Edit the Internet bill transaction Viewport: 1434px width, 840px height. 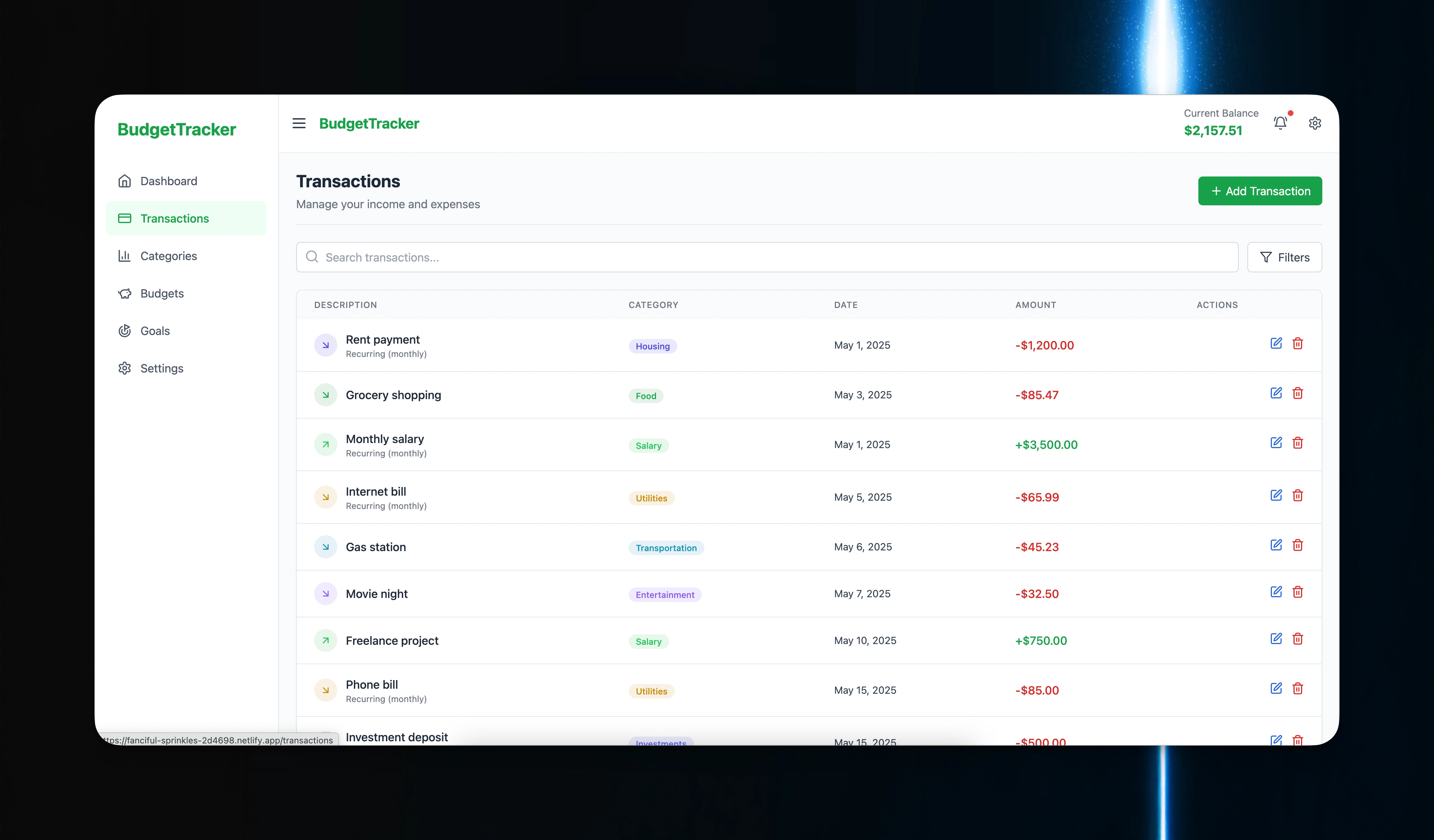tap(1277, 495)
